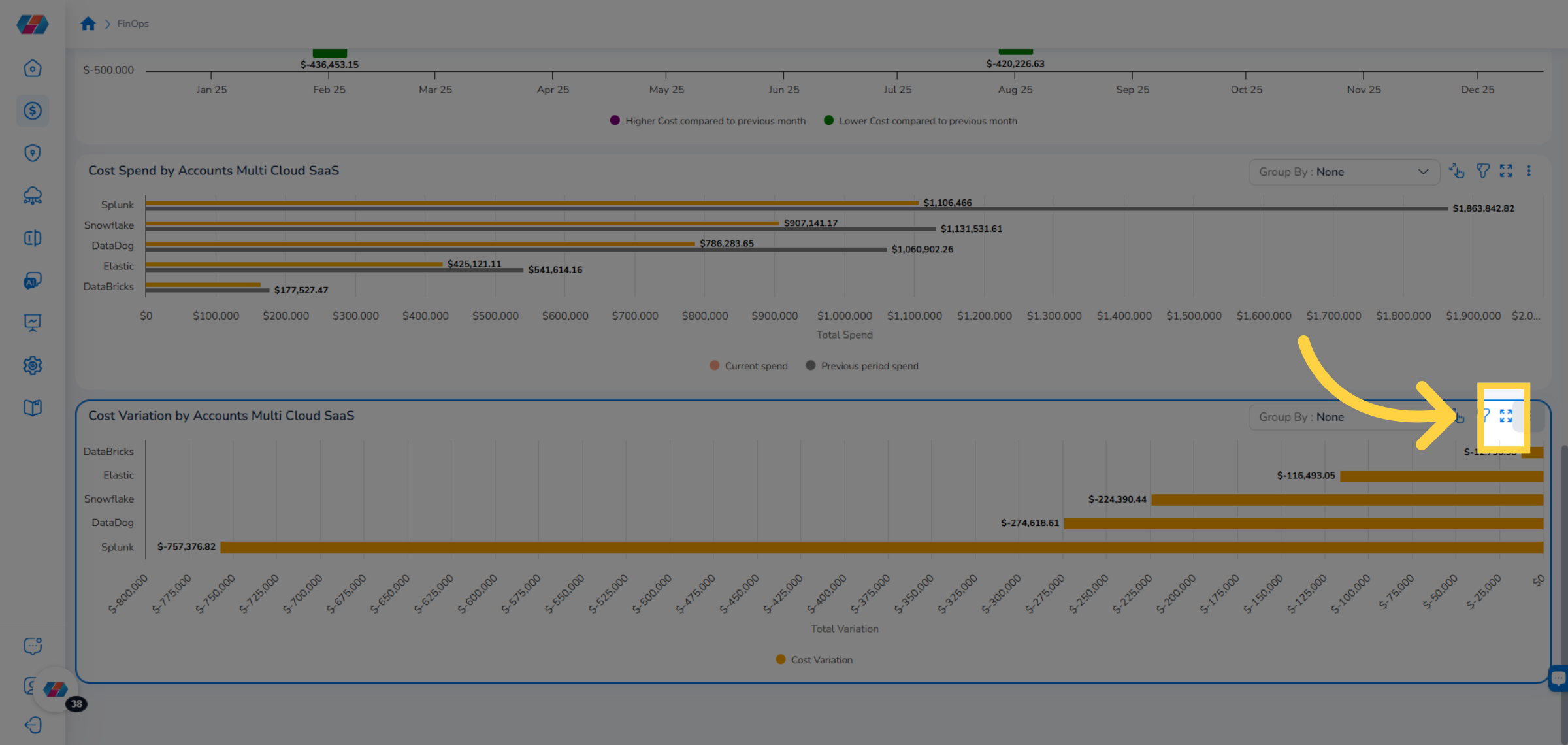
Task: Click the security shield sidebar icon
Action: [32, 153]
